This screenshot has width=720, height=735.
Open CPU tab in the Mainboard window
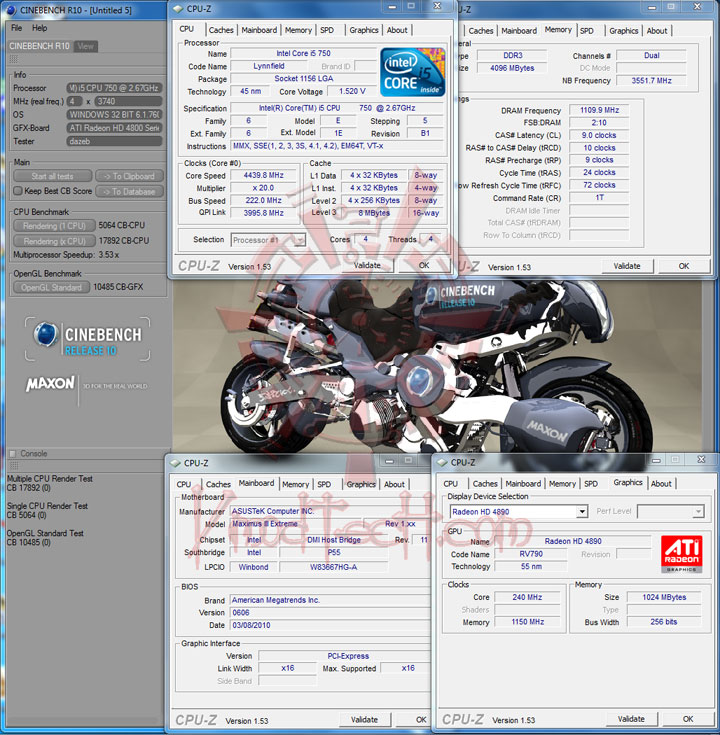184,484
